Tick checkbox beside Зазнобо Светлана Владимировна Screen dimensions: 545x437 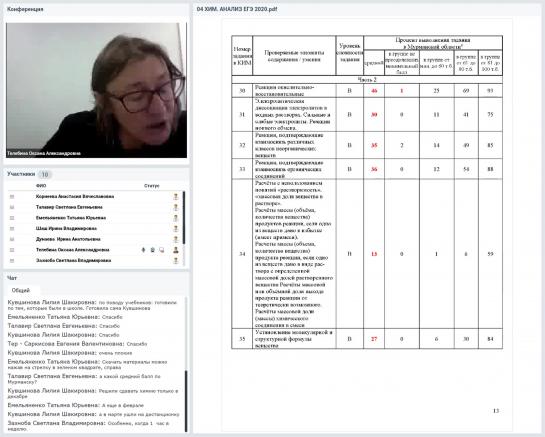pyautogui.click(x=12, y=260)
